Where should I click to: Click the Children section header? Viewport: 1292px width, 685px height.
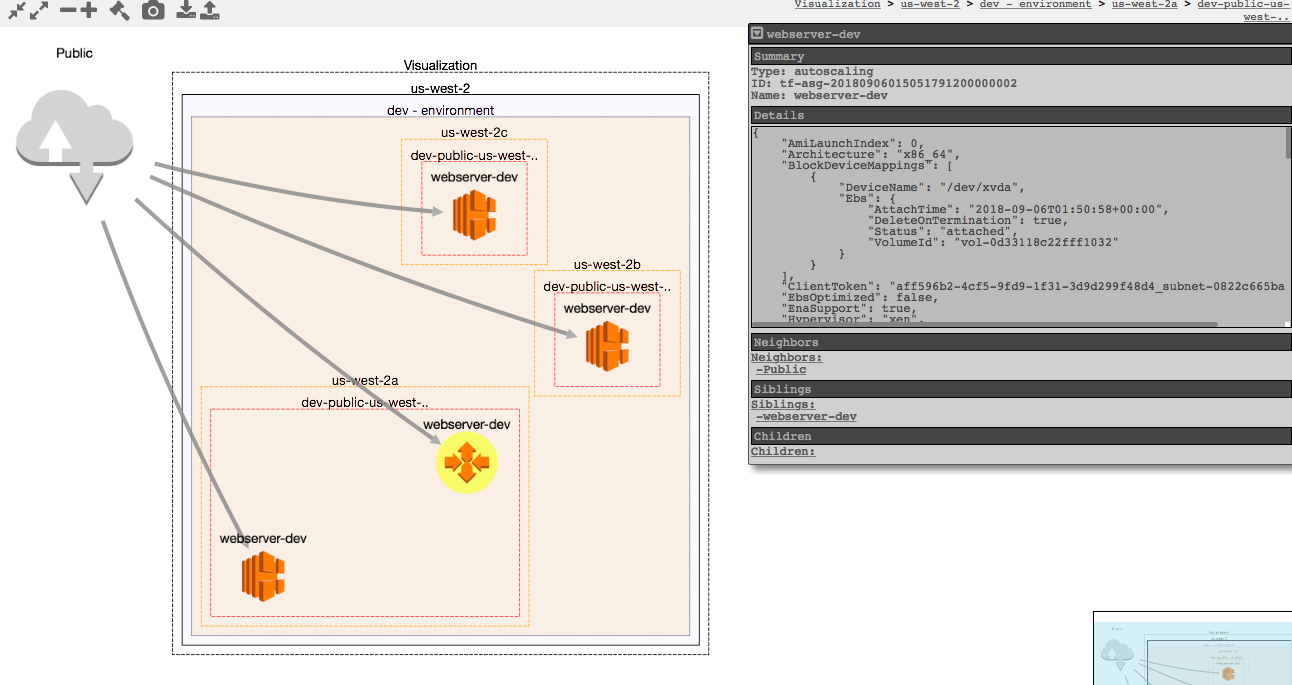[1020, 437]
